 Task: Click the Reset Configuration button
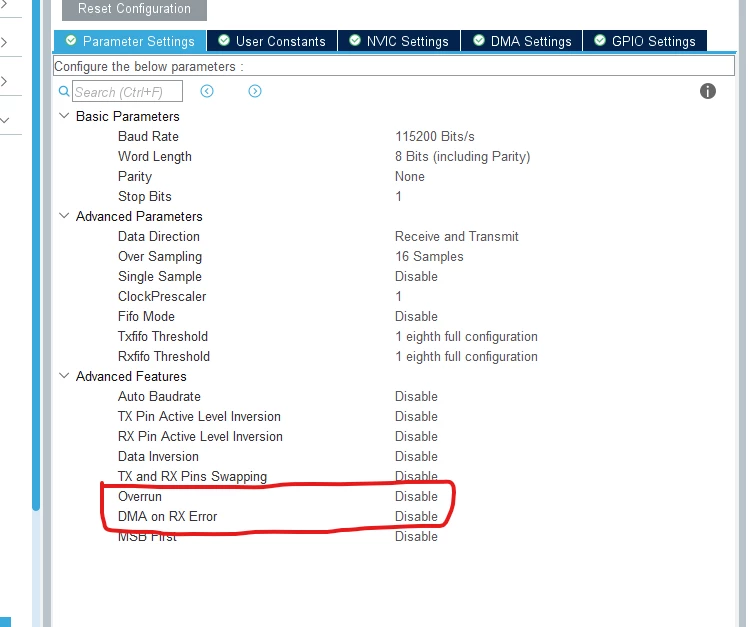pyautogui.click(x=134, y=9)
